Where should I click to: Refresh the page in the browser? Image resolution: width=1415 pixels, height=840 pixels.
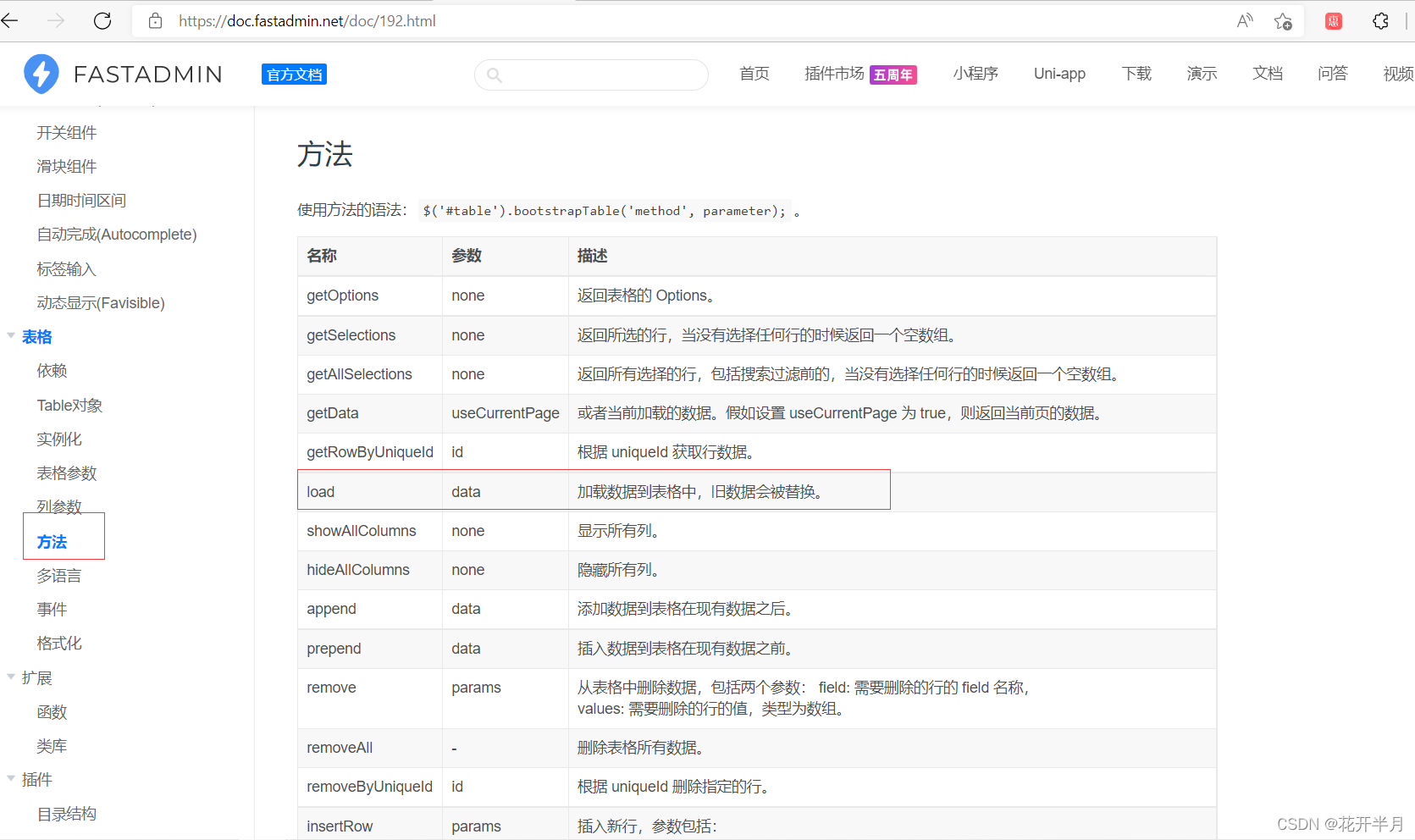pyautogui.click(x=102, y=20)
